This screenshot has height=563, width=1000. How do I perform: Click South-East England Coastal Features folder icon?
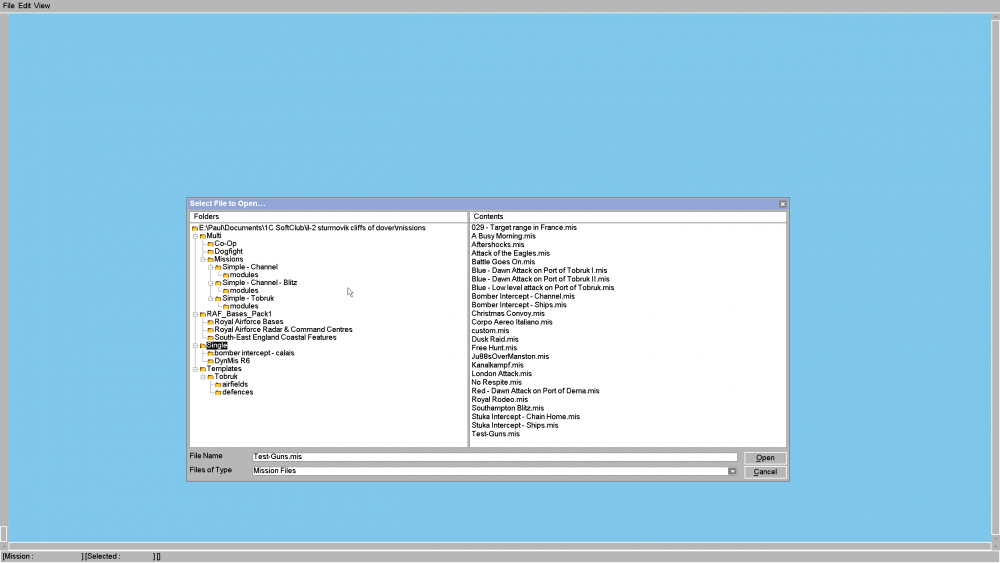click(x=210, y=338)
